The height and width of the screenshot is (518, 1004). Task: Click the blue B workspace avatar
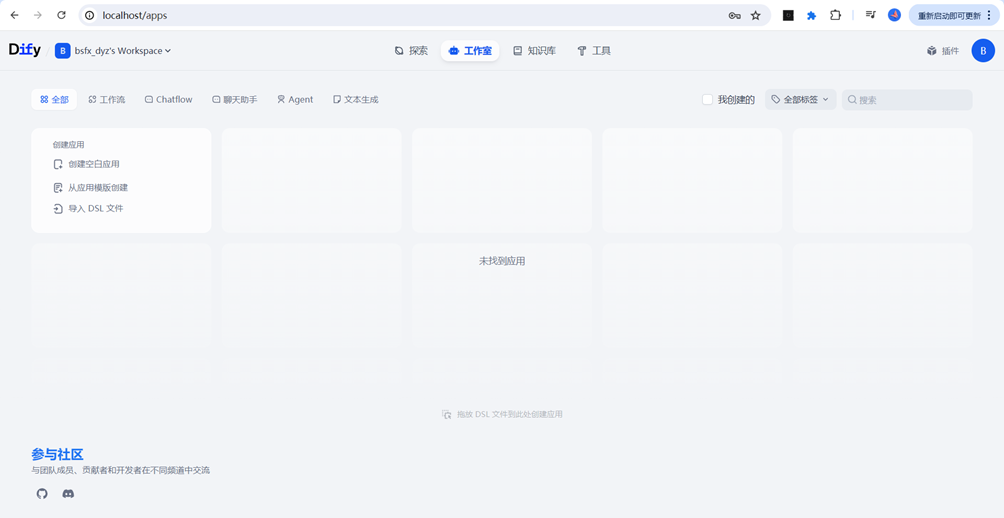[63, 51]
